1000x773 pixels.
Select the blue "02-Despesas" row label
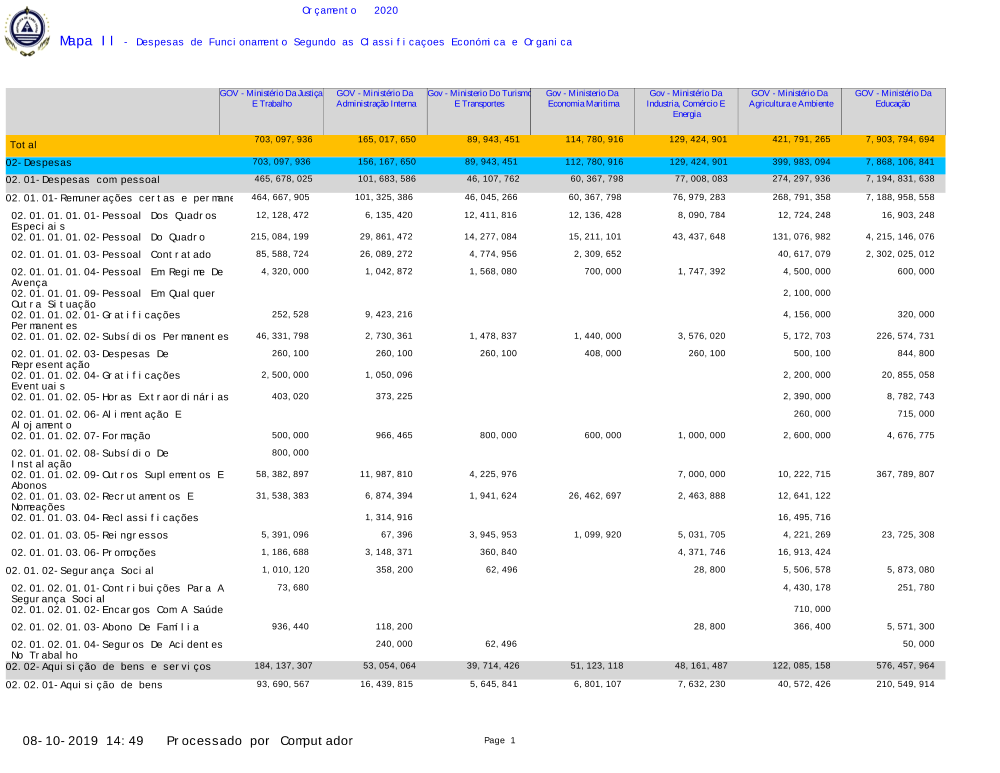[38, 162]
